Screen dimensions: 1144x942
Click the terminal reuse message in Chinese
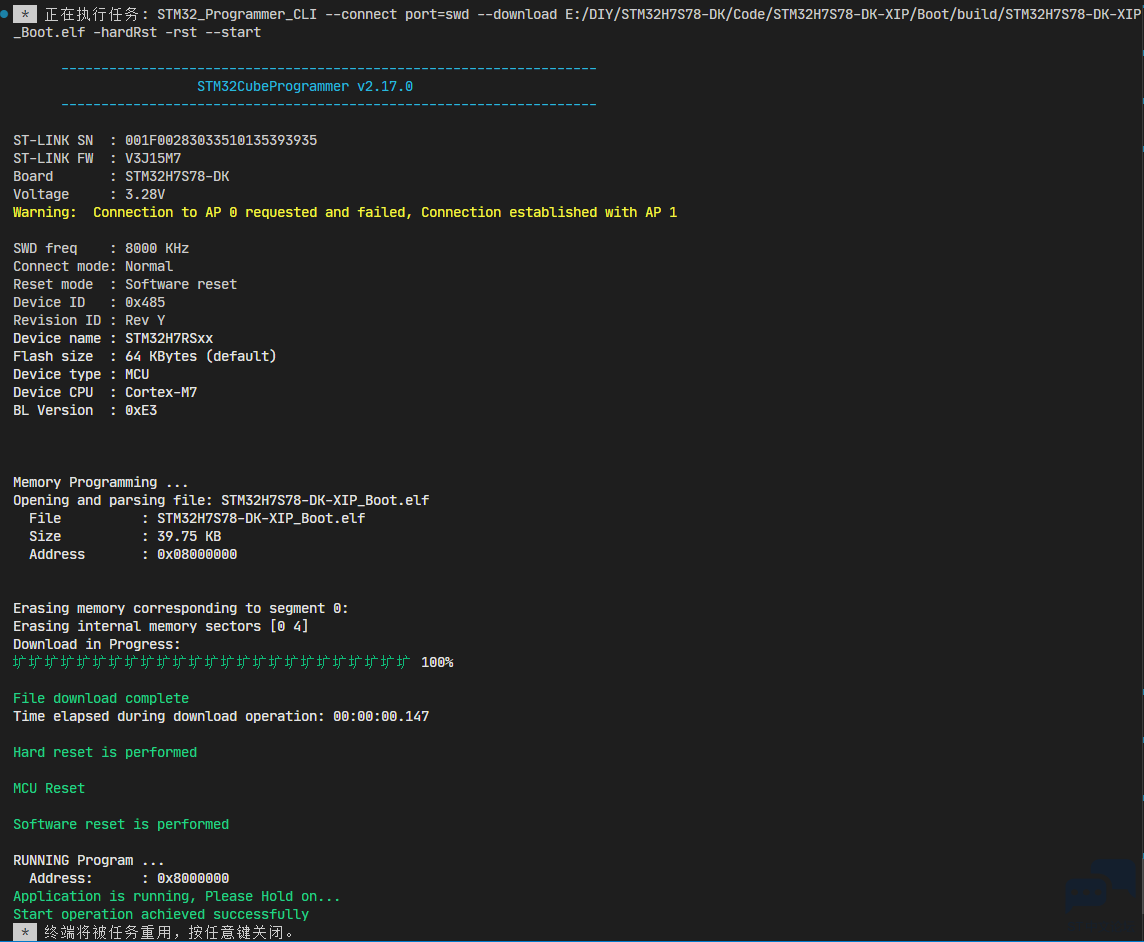tap(169, 933)
